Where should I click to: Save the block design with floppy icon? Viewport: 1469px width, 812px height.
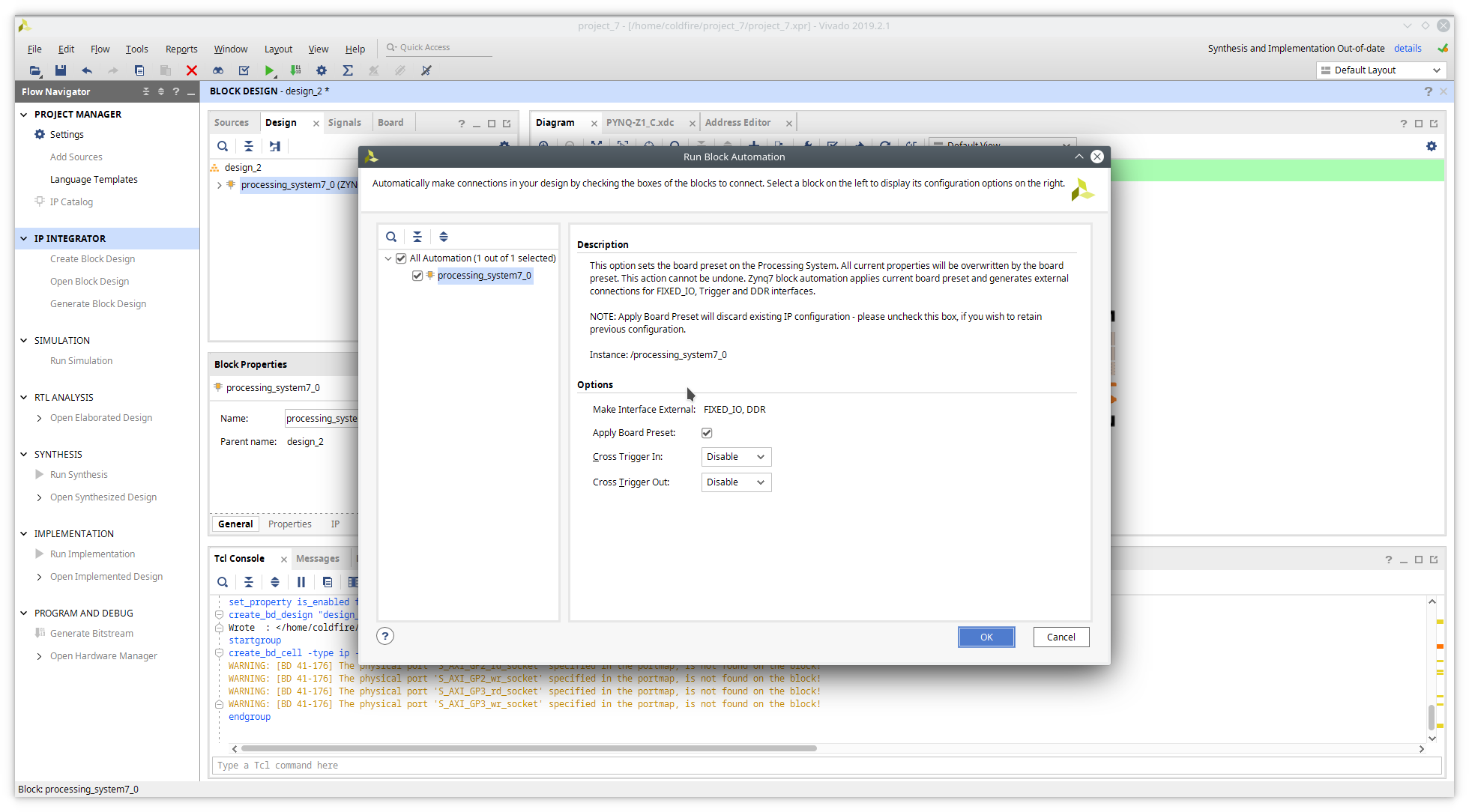pos(61,70)
